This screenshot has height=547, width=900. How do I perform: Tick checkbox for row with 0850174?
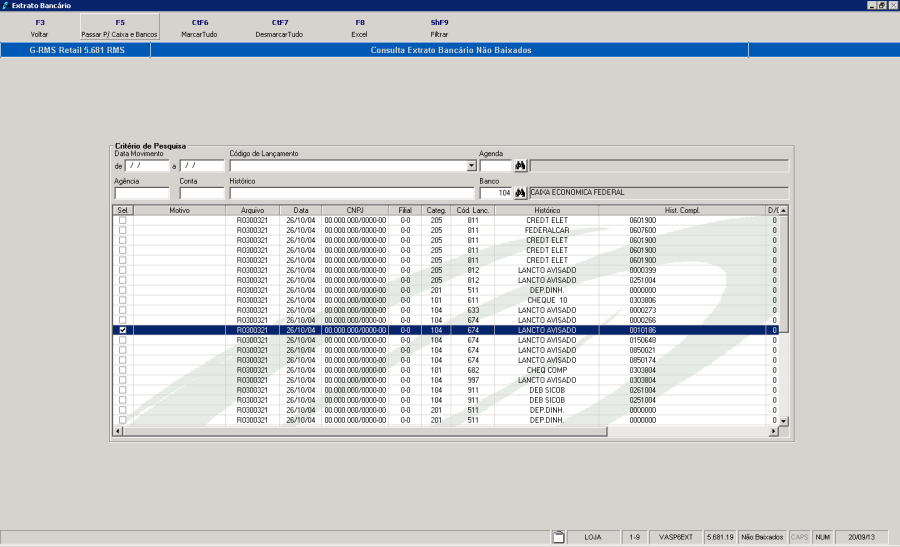[x=123, y=360]
